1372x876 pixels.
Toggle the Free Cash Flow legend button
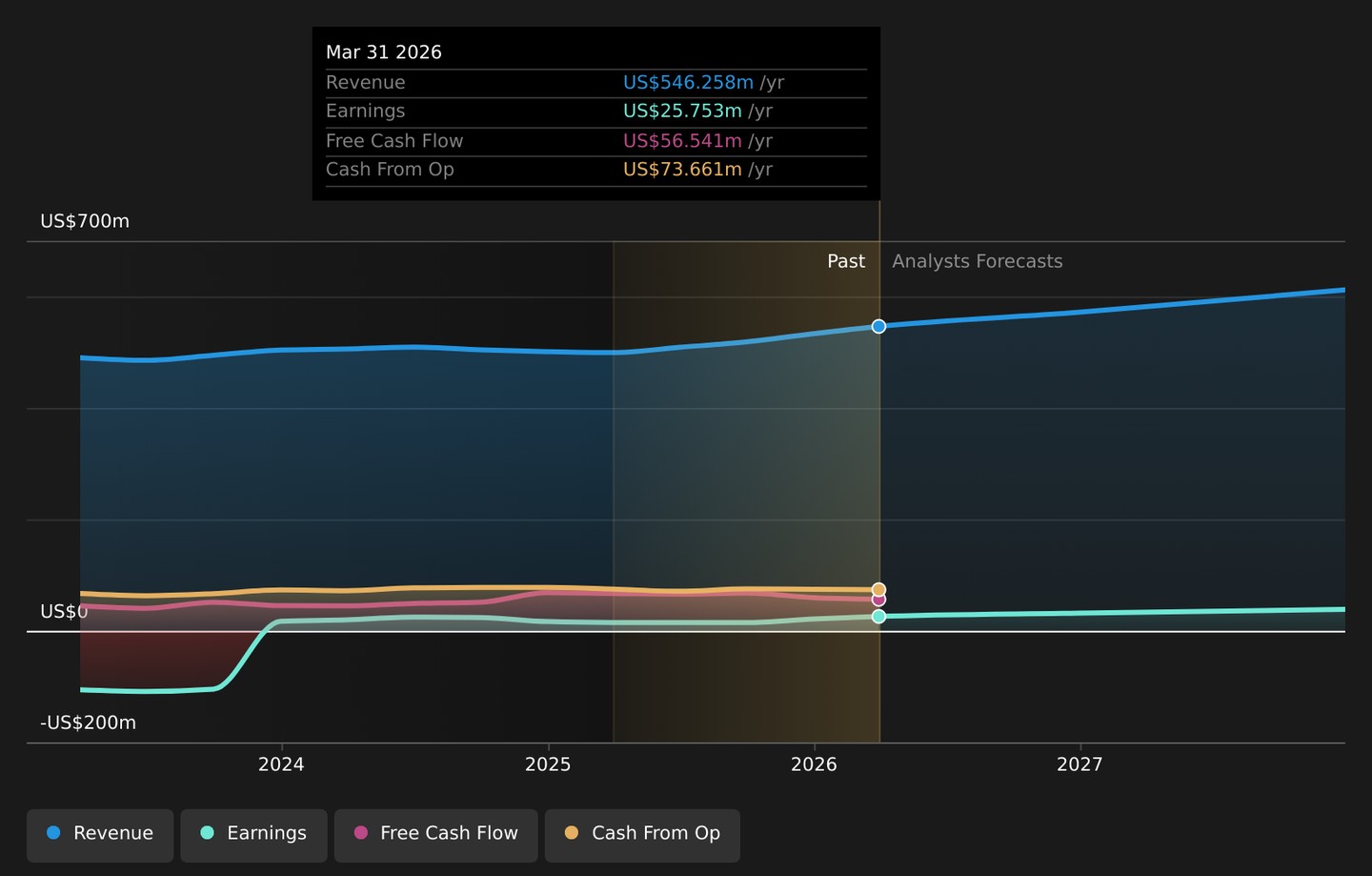pyautogui.click(x=435, y=835)
